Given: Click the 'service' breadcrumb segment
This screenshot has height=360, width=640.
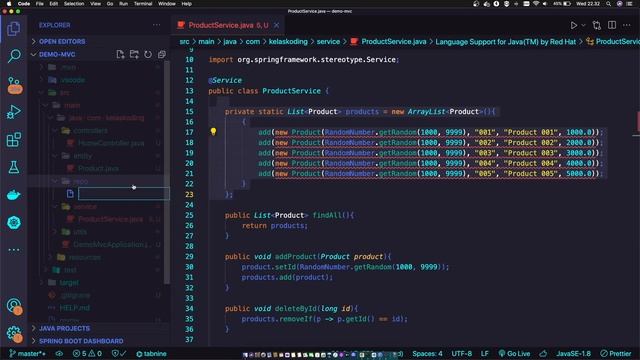Looking at the screenshot, I should (328, 42).
